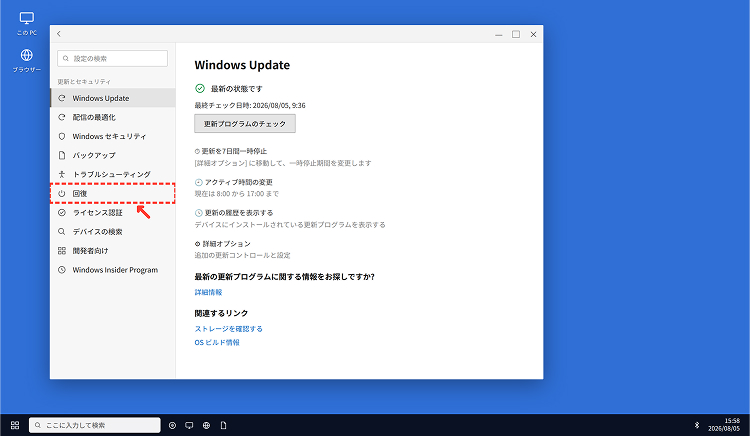Viewport: 750px width, 436px height.
Task: Click the checkmark icon beside ライセンス認証
Action: [62, 213]
